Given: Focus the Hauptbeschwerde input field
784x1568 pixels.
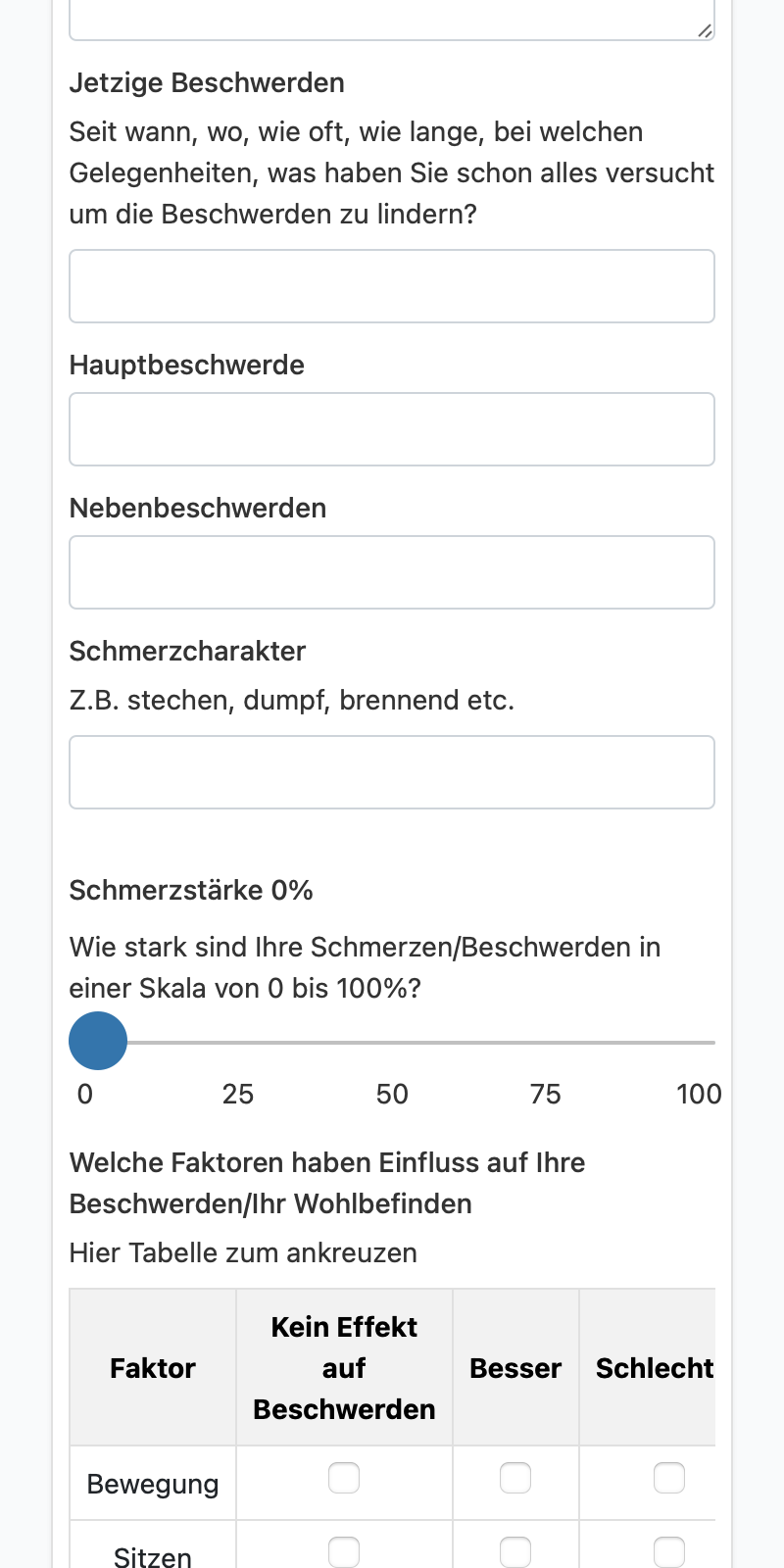Looking at the screenshot, I should [392, 429].
